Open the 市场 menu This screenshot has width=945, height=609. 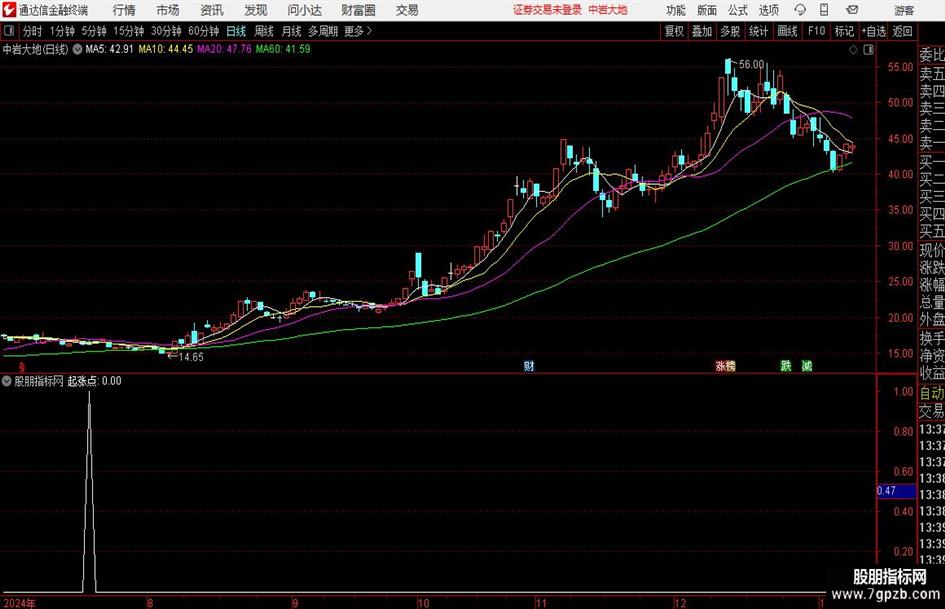[x=168, y=10]
